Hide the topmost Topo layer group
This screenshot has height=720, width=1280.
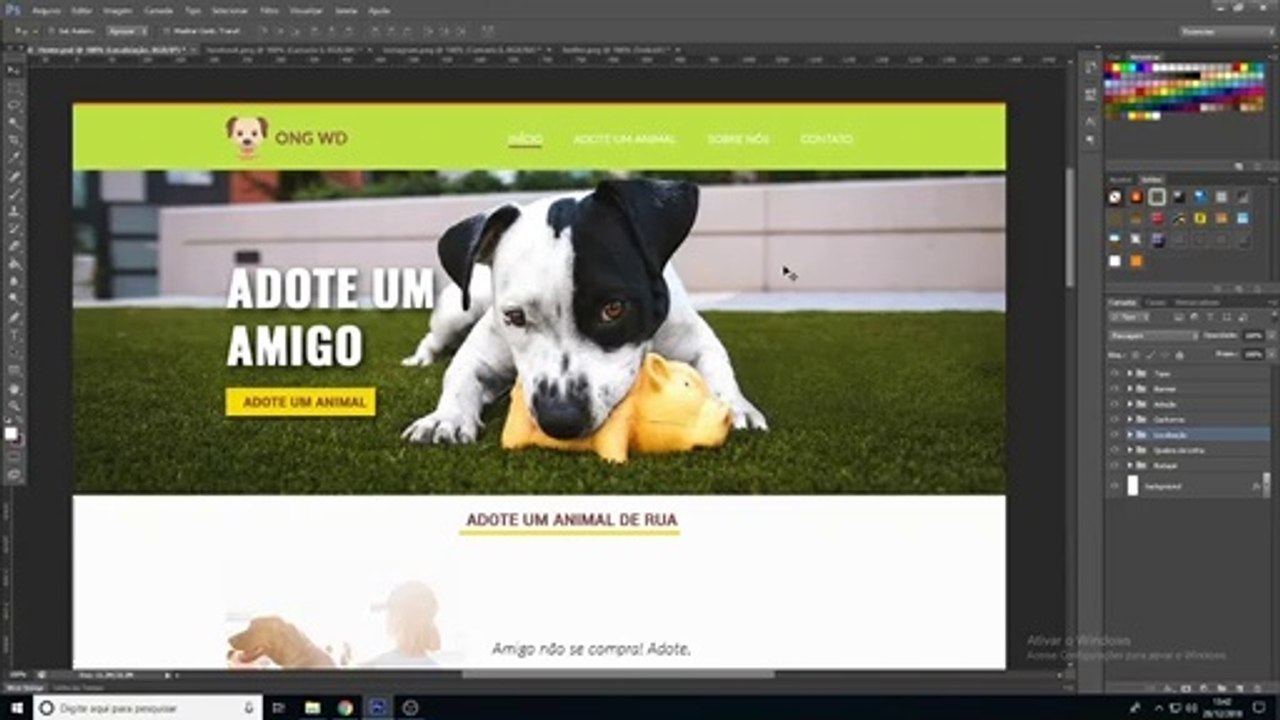coord(1113,374)
